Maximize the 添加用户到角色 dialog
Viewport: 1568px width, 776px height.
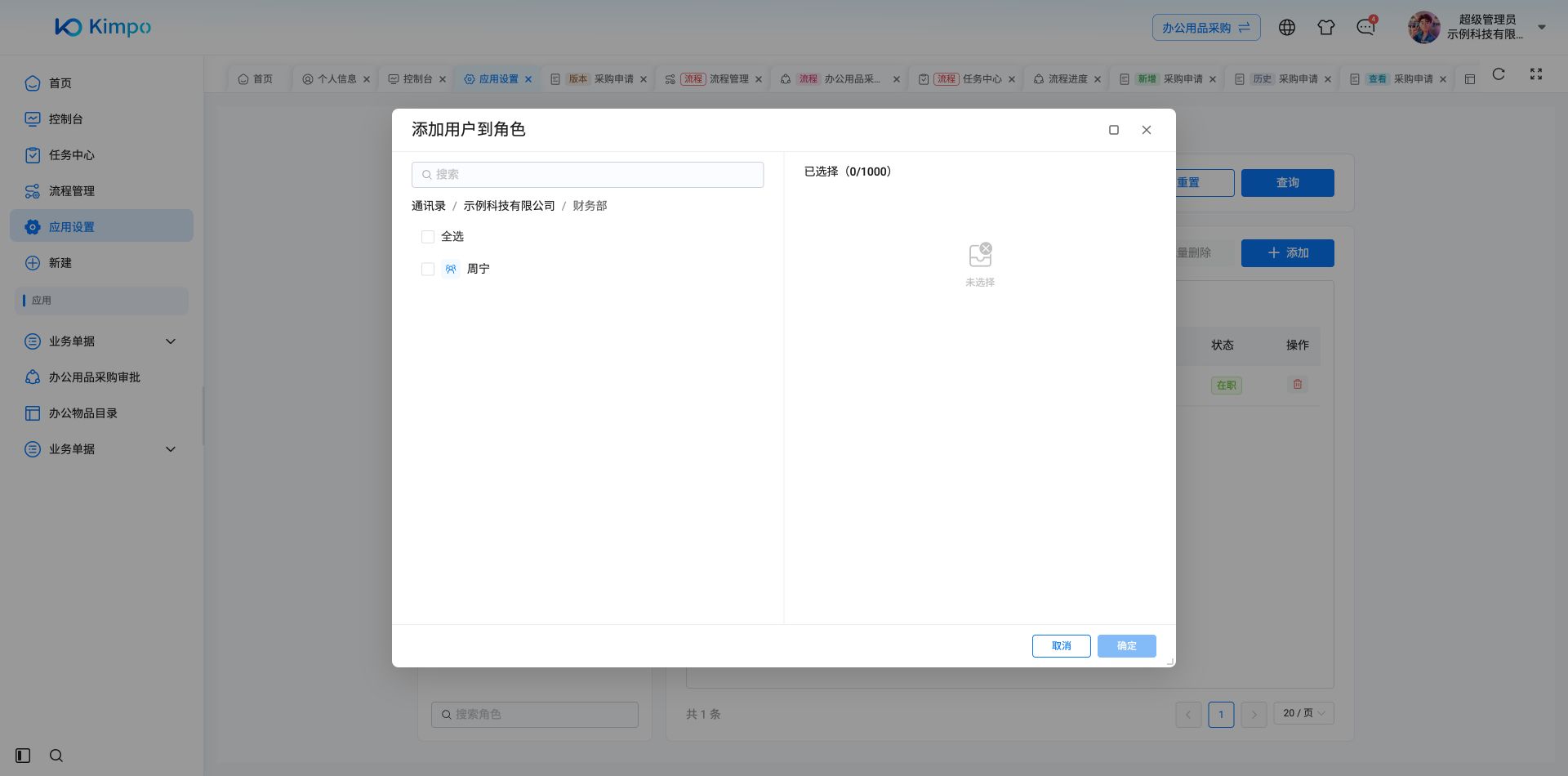pyautogui.click(x=1113, y=130)
